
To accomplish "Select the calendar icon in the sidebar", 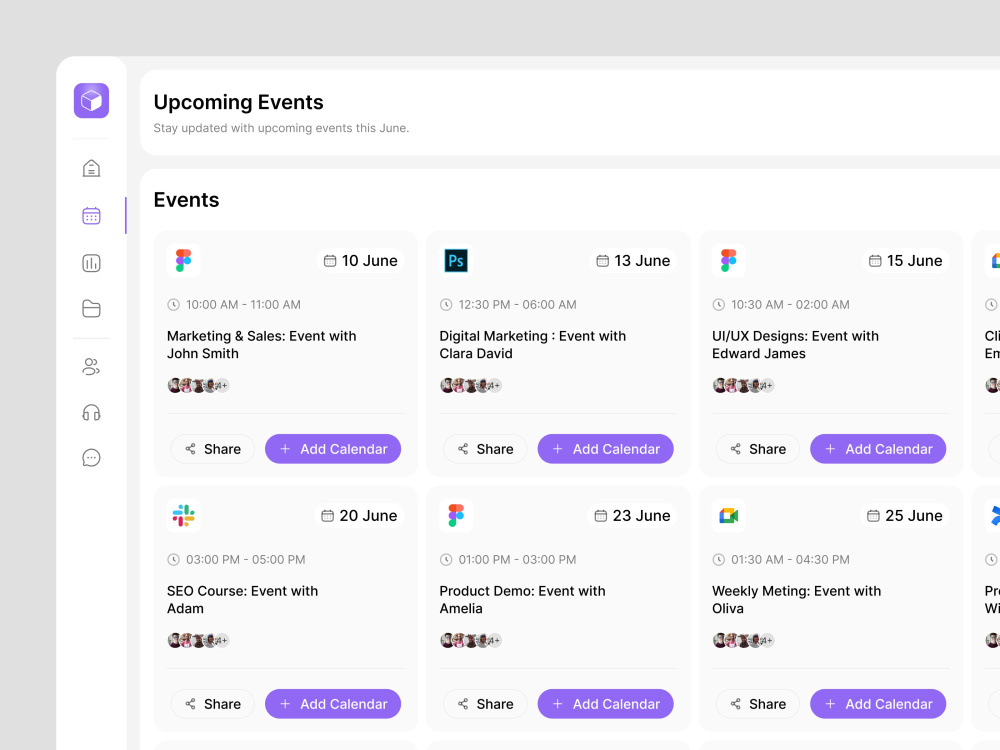I will [x=91, y=215].
